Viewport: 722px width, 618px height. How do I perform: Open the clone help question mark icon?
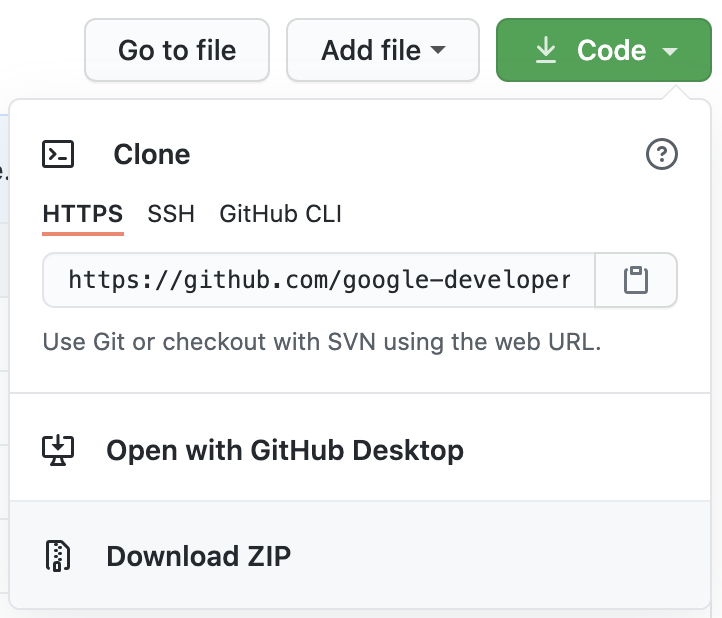pyautogui.click(x=662, y=154)
